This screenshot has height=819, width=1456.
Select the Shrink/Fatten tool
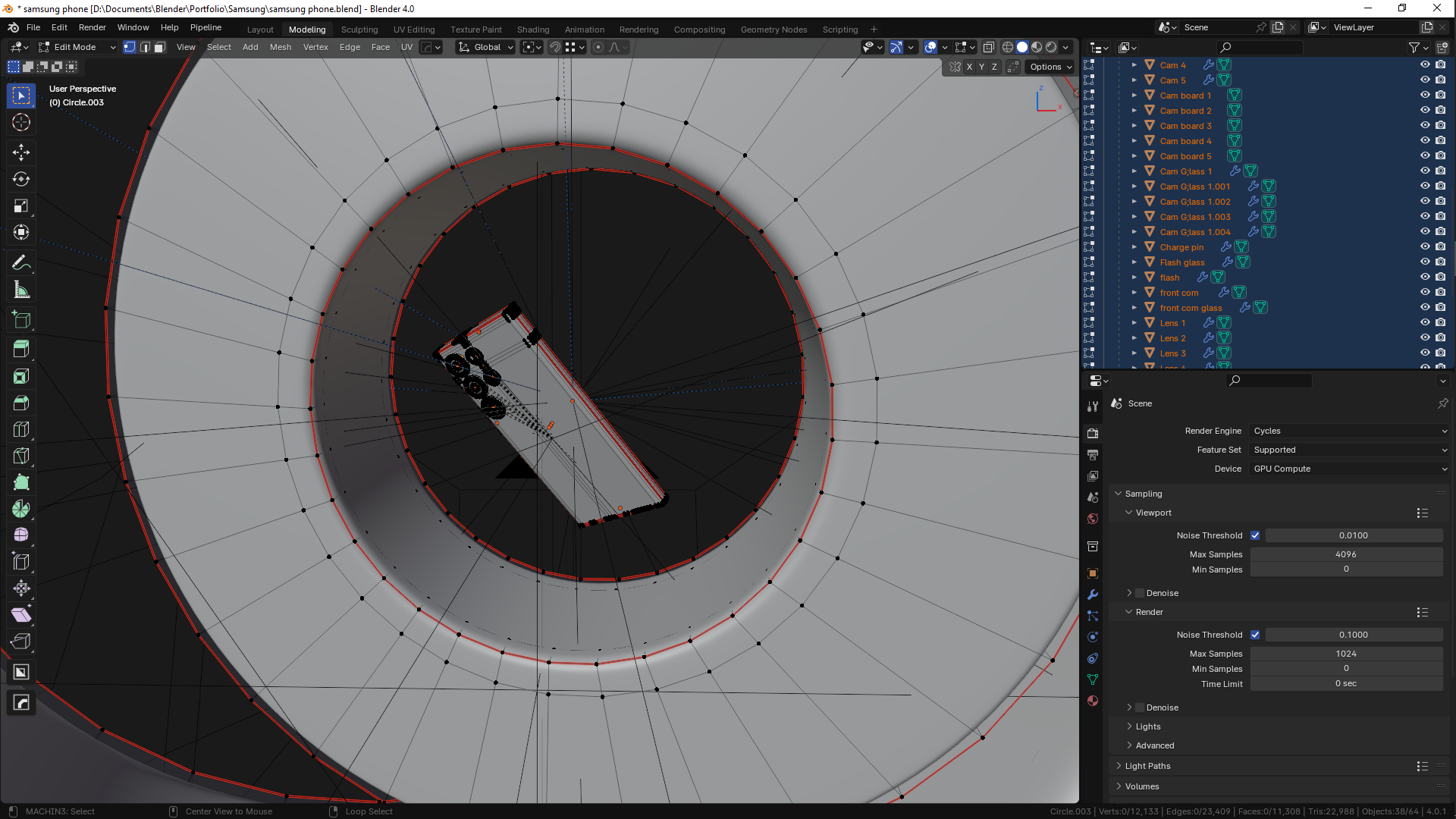pyautogui.click(x=21, y=588)
